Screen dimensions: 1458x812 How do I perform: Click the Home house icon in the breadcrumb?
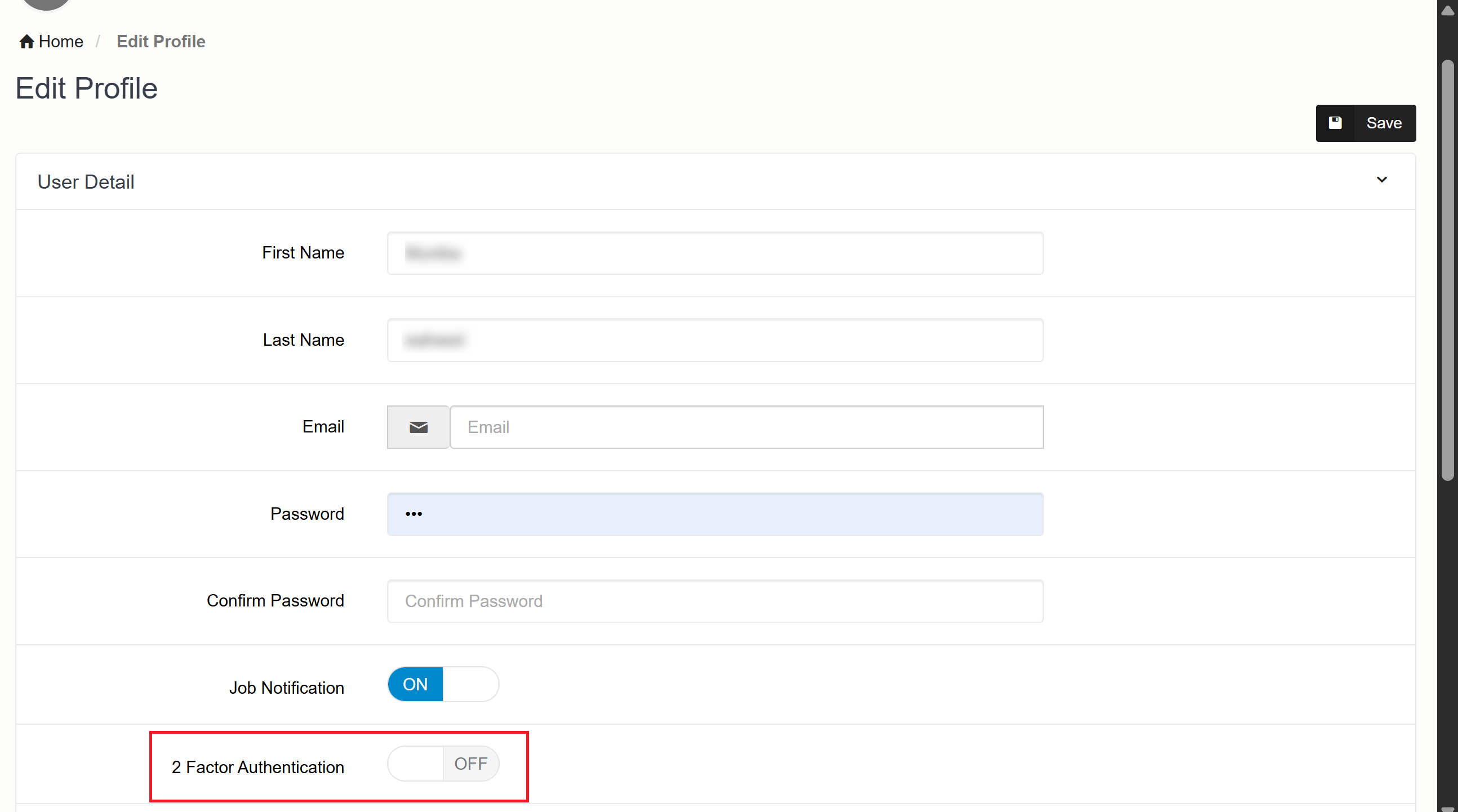click(x=26, y=41)
